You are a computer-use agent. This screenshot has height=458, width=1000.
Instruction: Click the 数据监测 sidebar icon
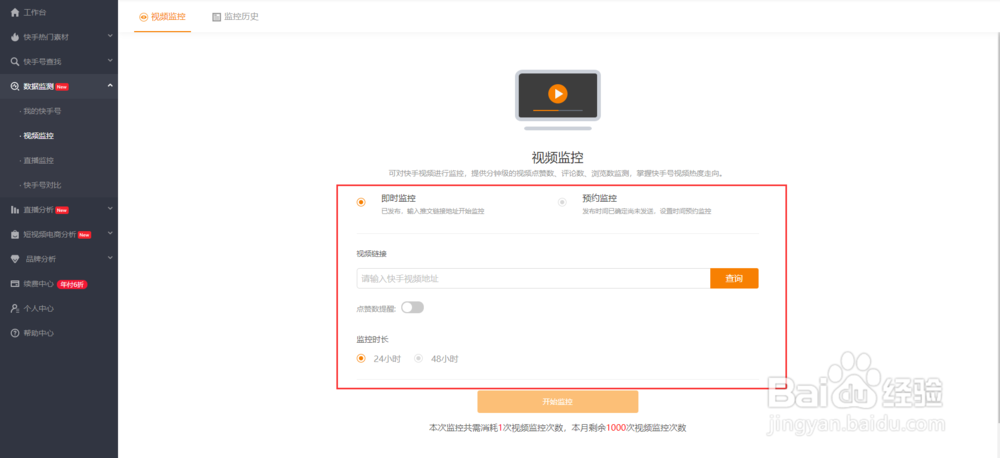tap(15, 87)
